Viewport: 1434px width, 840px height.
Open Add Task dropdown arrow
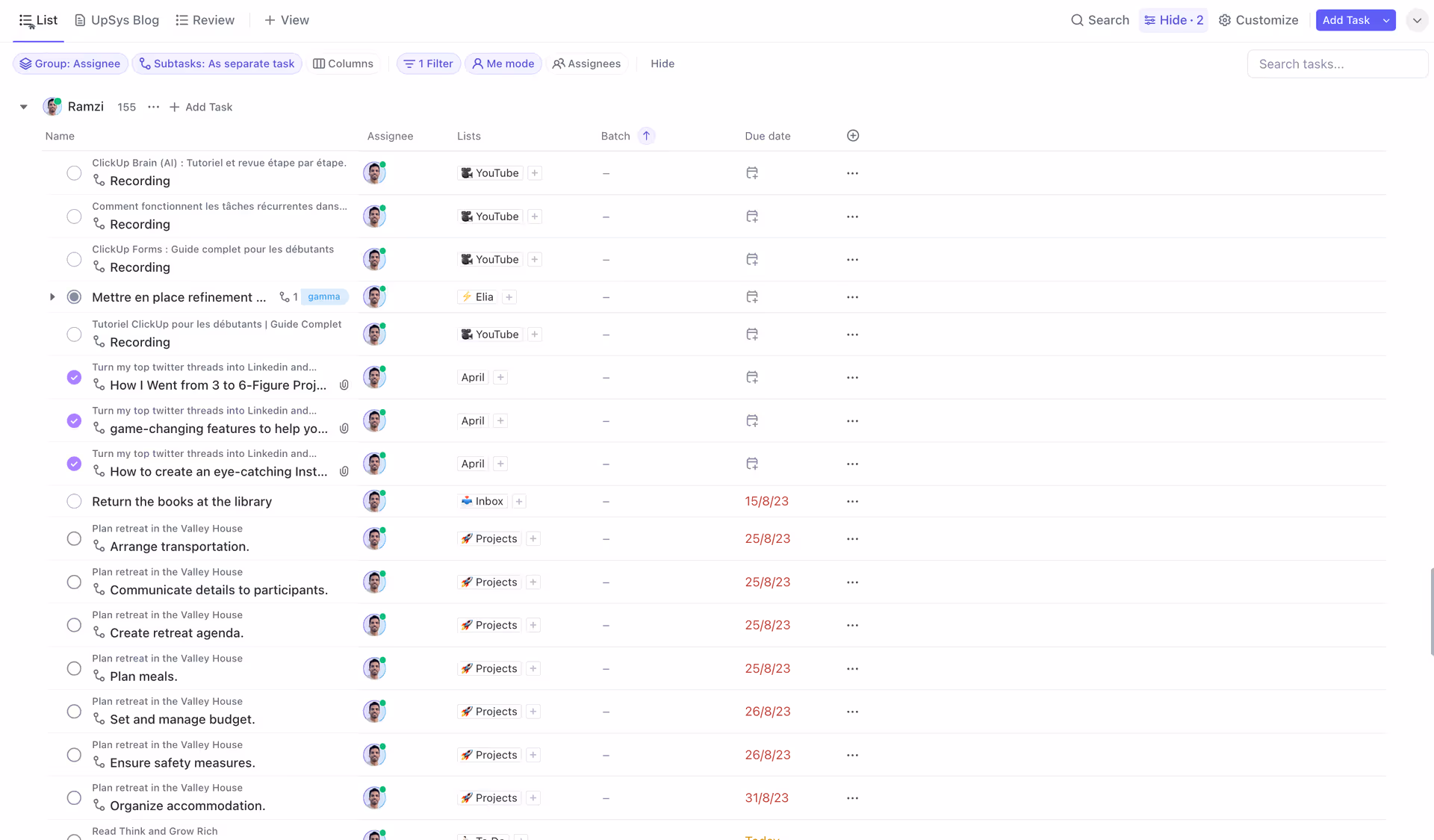1386,20
